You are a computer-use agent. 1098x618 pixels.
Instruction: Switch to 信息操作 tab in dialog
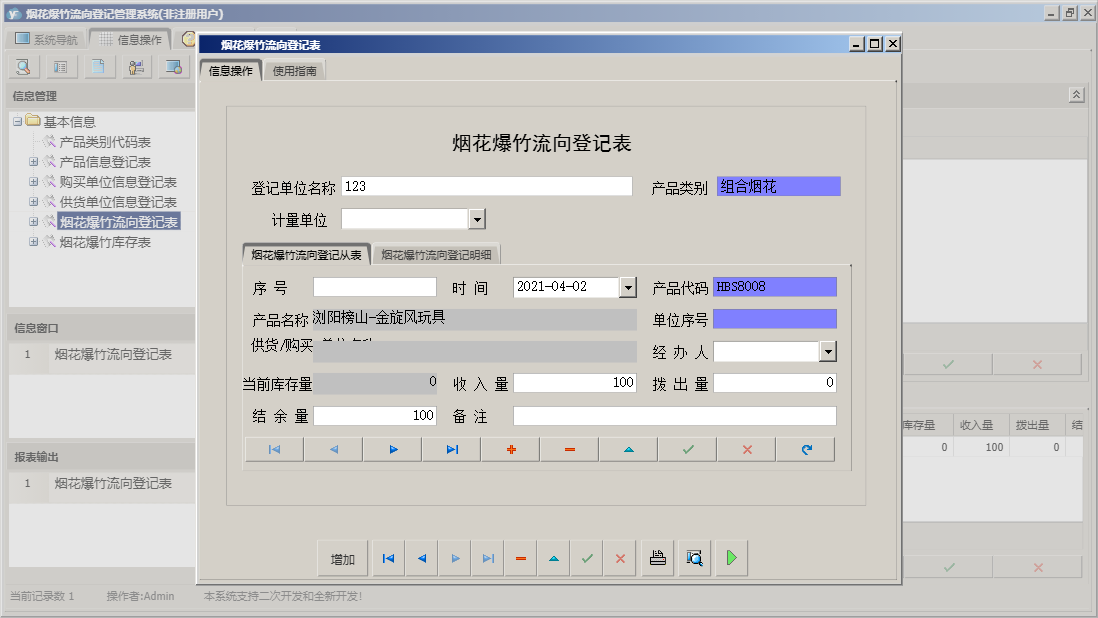click(231, 71)
